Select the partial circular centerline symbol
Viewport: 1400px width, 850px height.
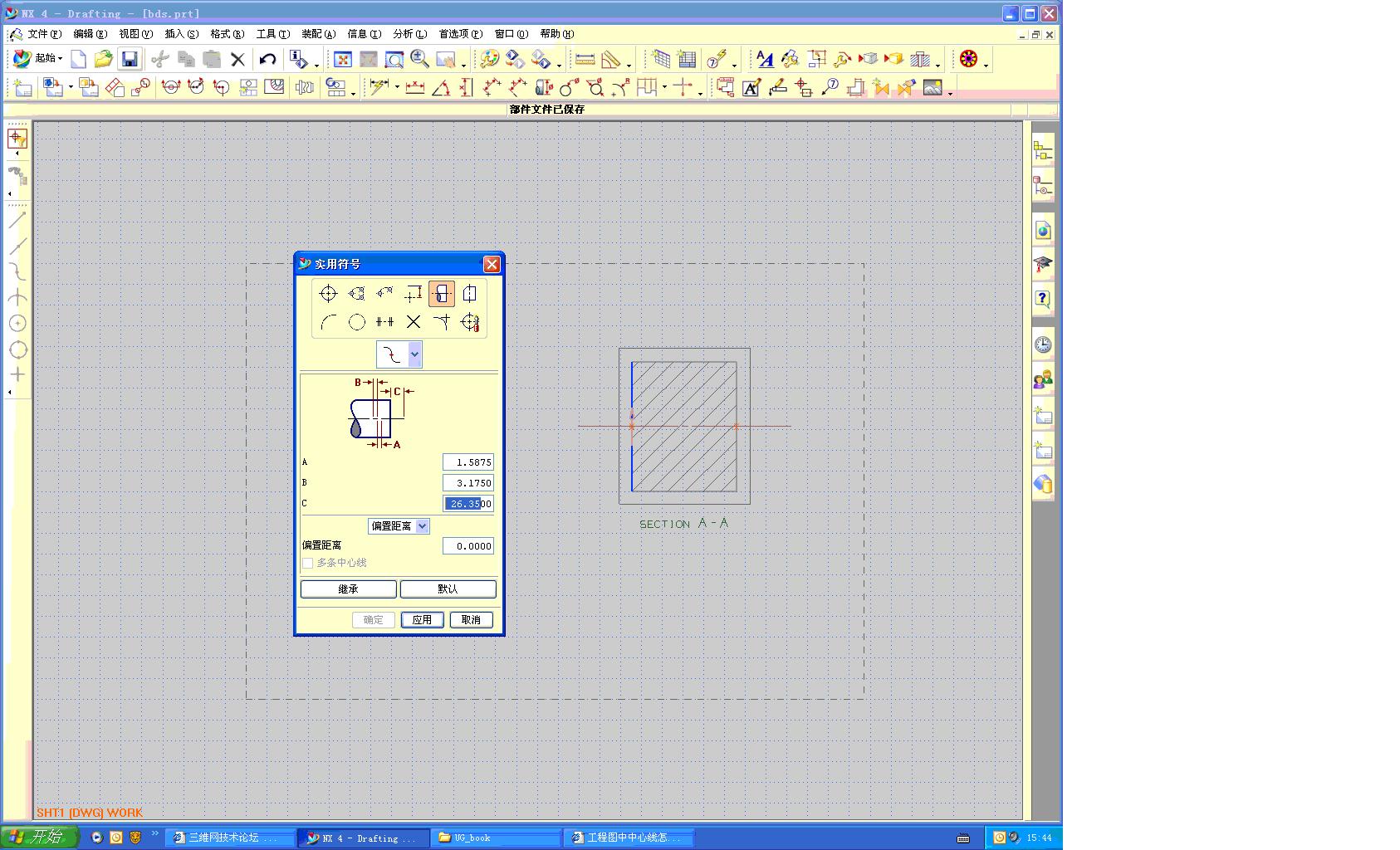click(x=328, y=322)
